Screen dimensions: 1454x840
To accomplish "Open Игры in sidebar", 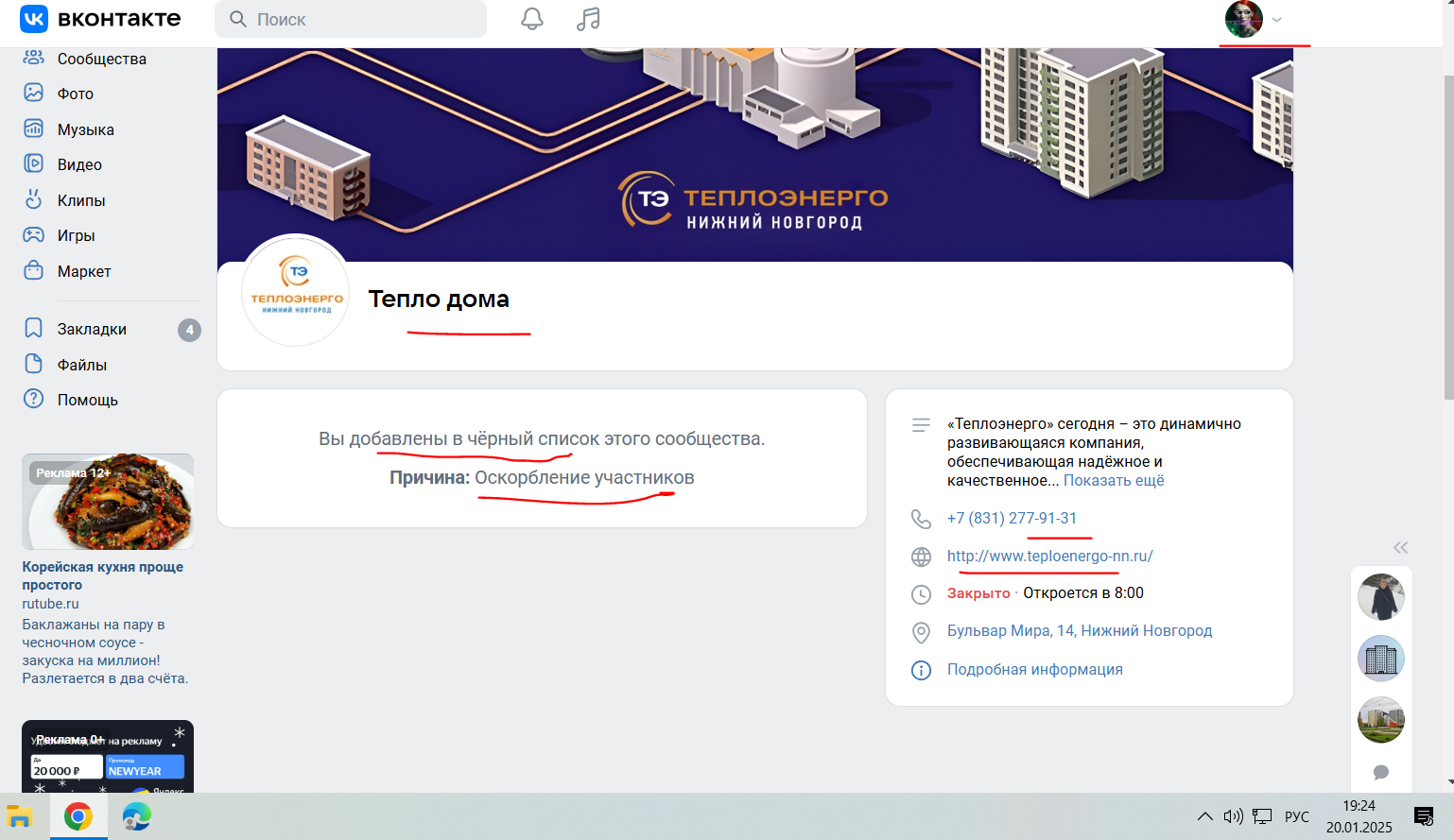I will [x=77, y=235].
